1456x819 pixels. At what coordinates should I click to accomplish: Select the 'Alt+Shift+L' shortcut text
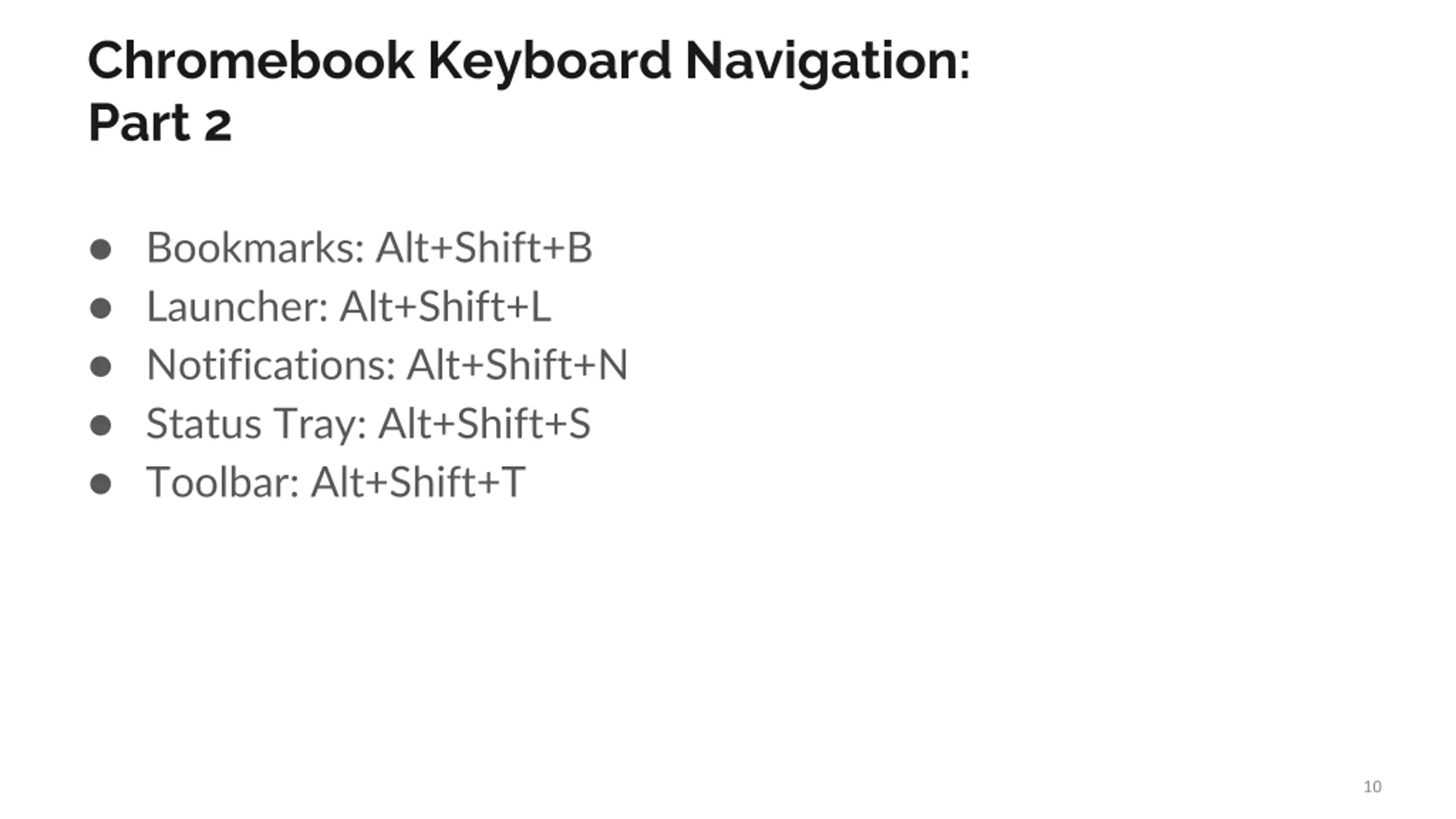[x=445, y=307]
